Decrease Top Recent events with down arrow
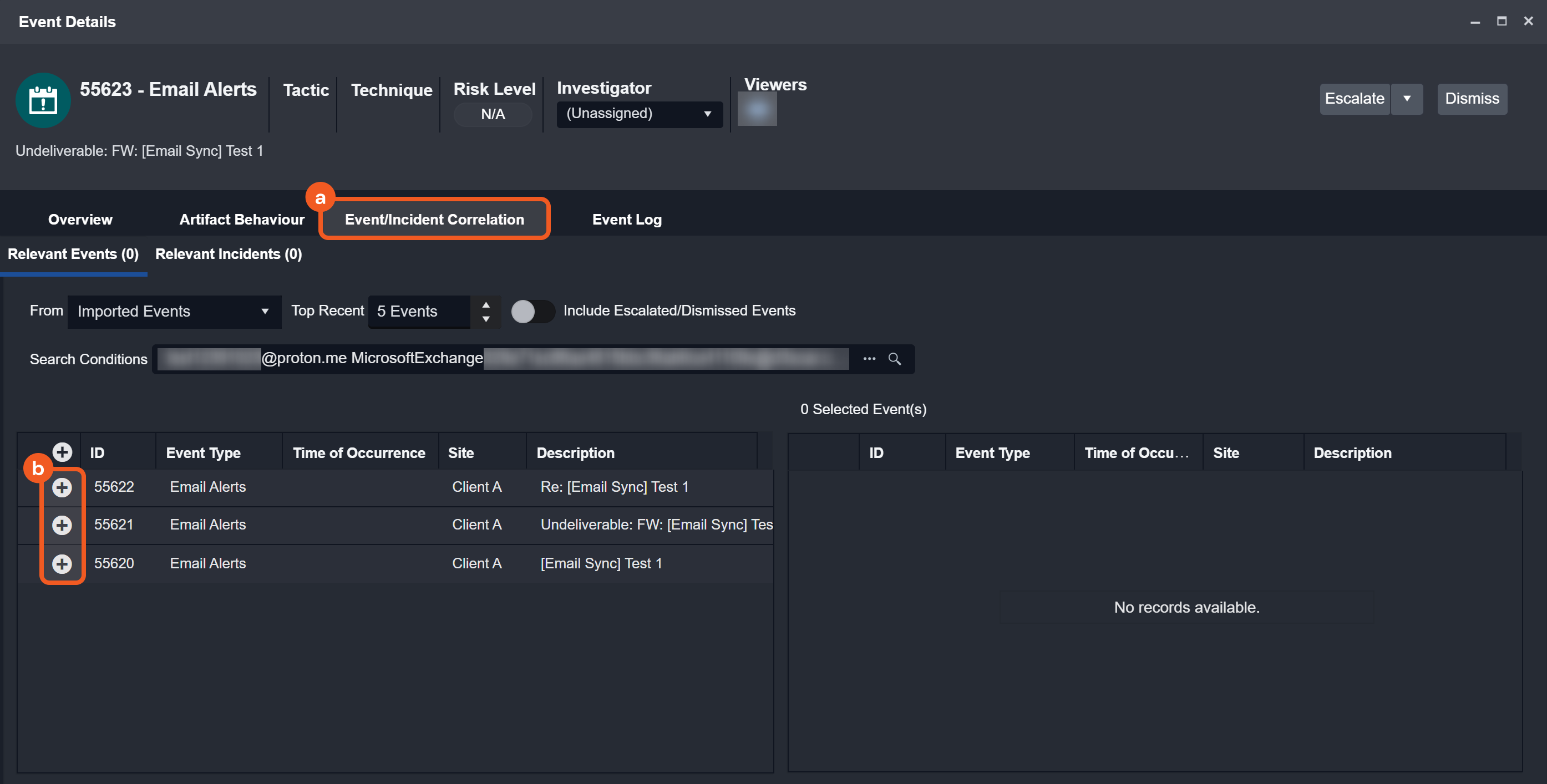Viewport: 1547px width, 784px height. [486, 319]
